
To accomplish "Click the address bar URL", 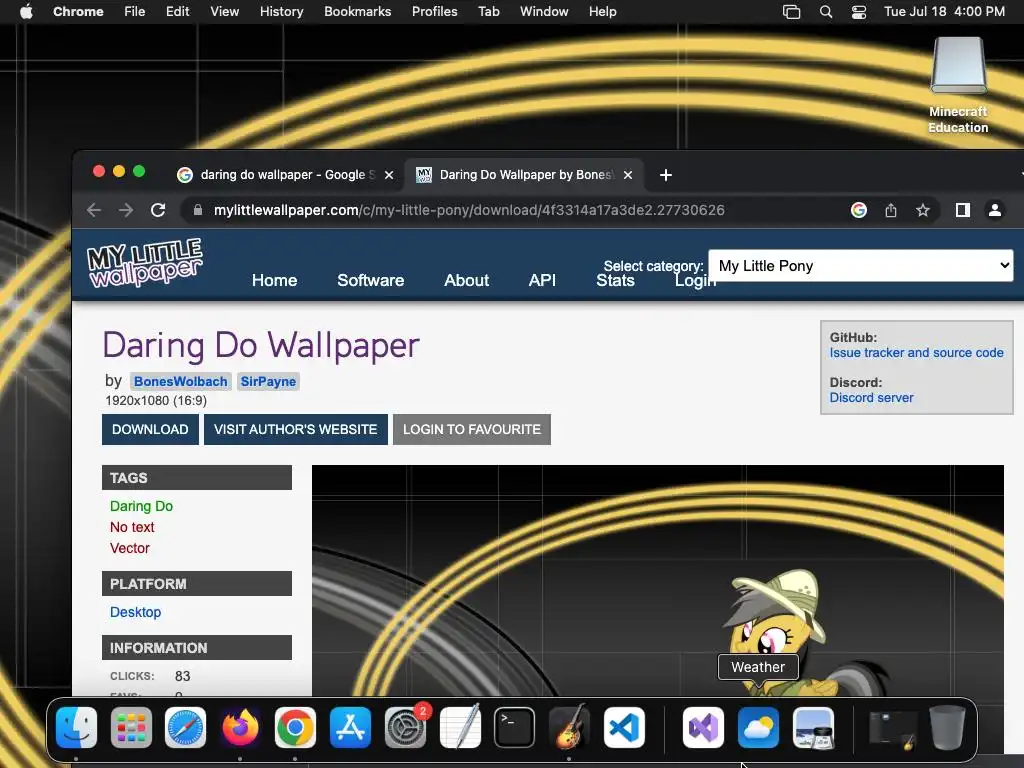I will pos(469,210).
